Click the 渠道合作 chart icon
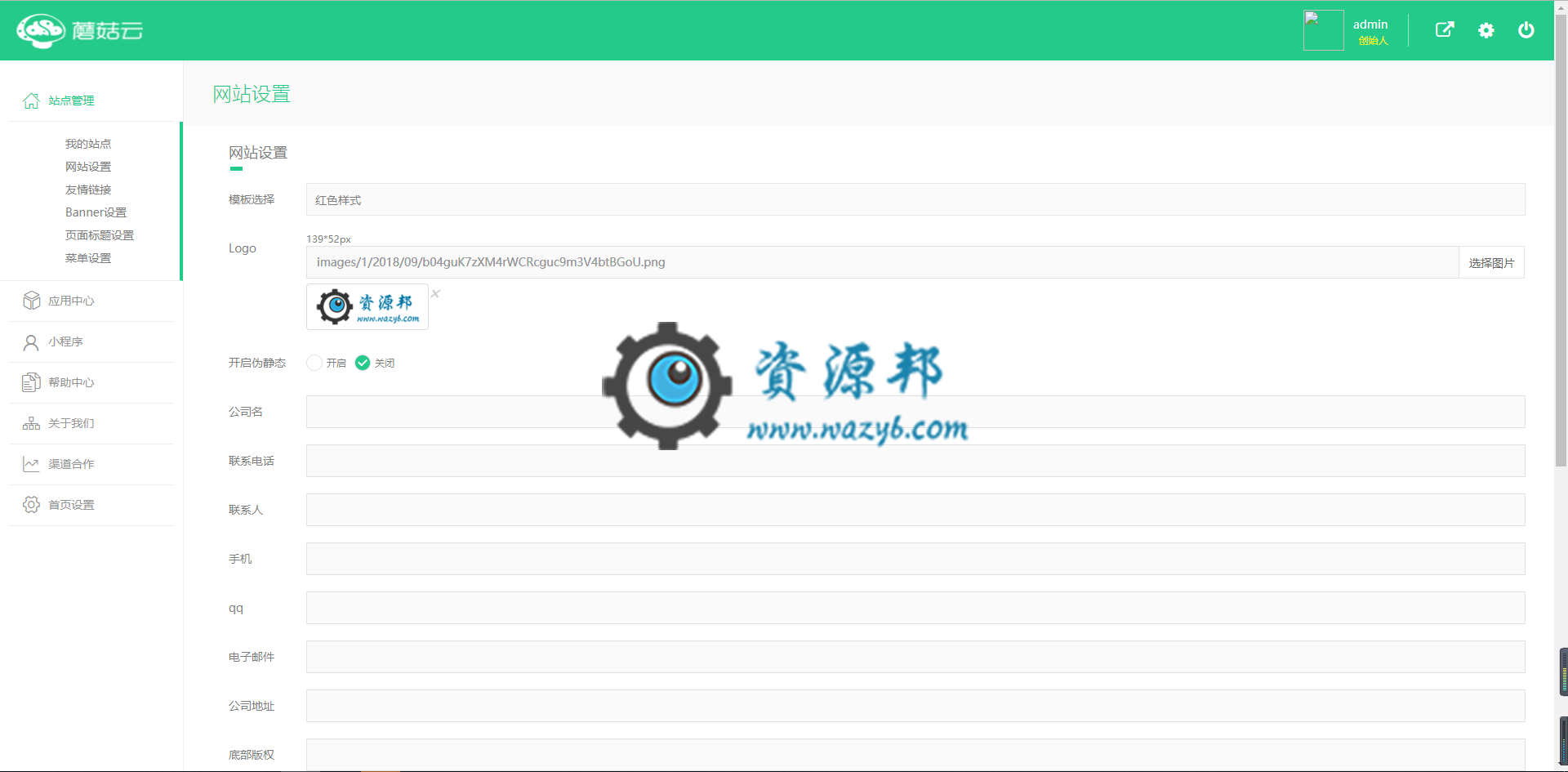Image resolution: width=1568 pixels, height=772 pixels. [x=31, y=464]
